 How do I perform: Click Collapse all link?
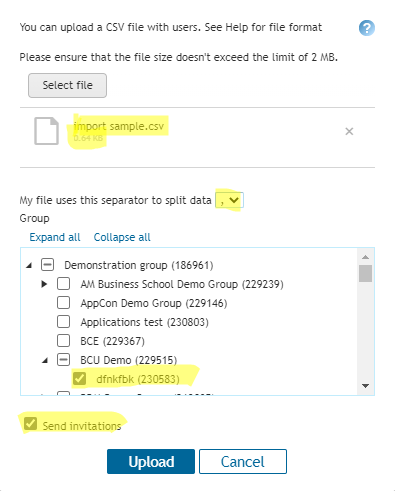point(122,237)
